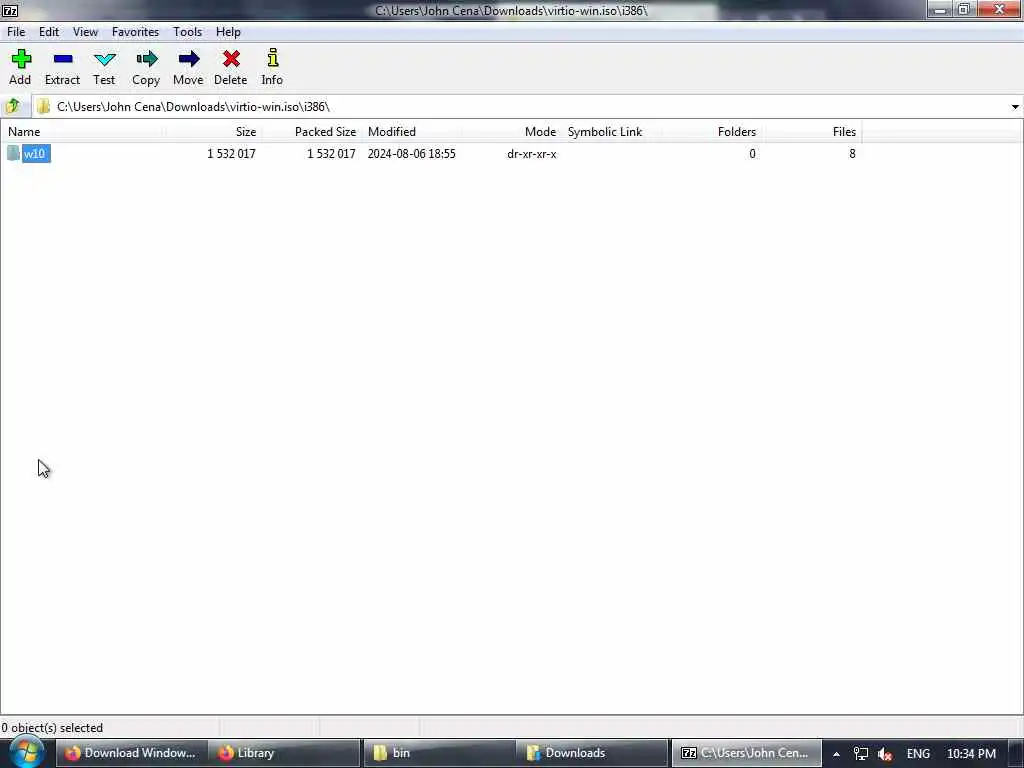Switch to Downloads taskbar button
This screenshot has height=768, width=1024.
click(x=592, y=753)
